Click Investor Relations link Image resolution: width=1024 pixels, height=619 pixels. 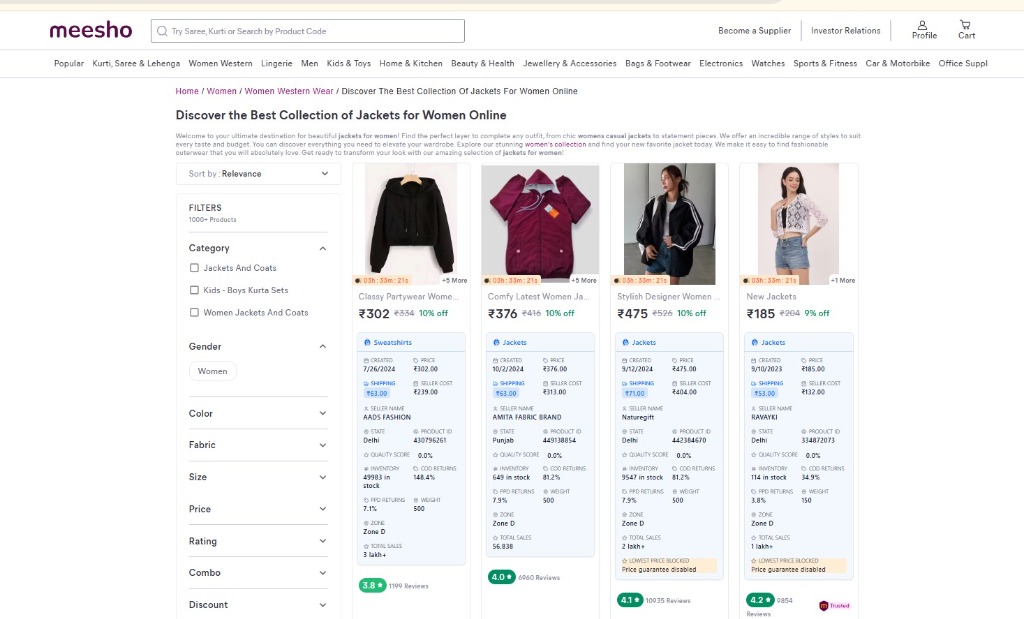pyautogui.click(x=846, y=31)
